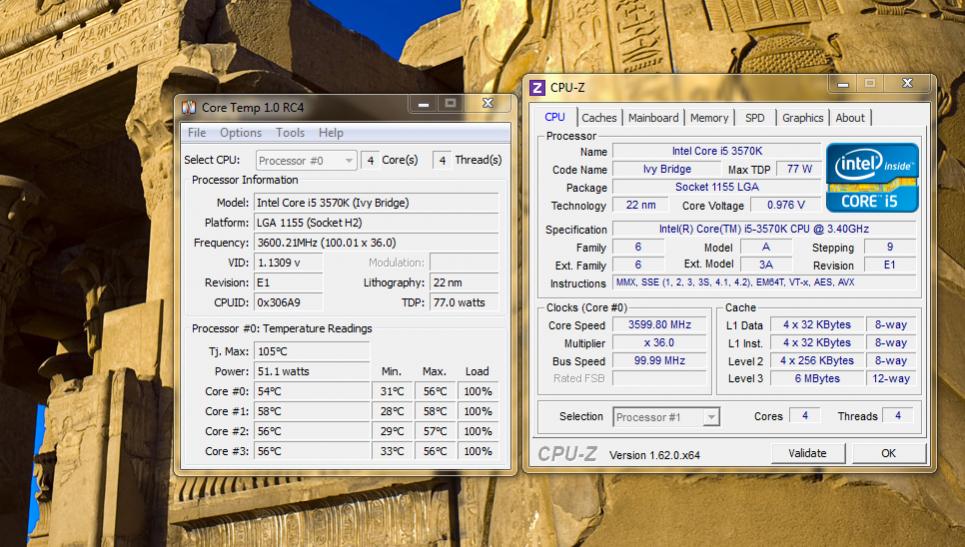Click the Platform field LGA 1155 (Socket H2)
Screen dimensions: 965x547
point(376,223)
